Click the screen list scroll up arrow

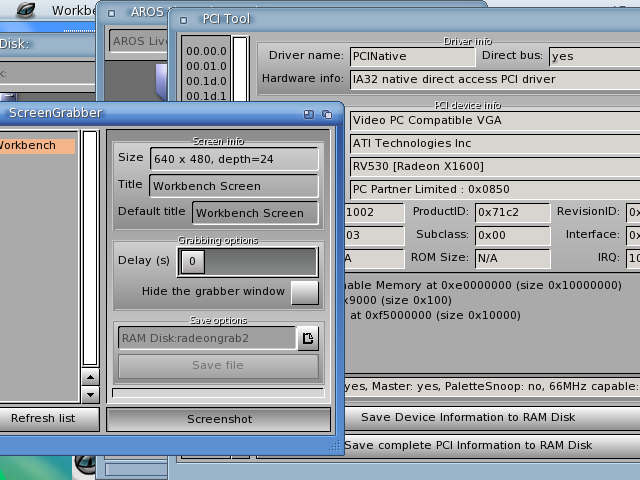click(x=90, y=377)
